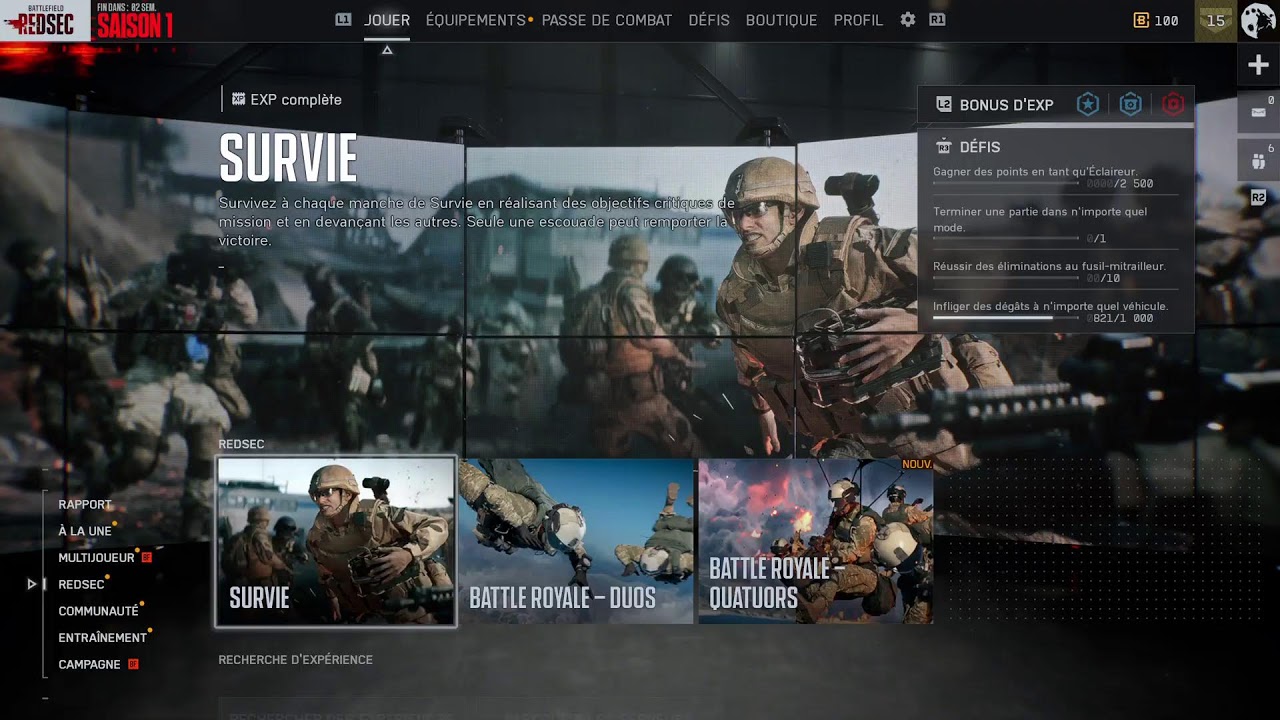The image size is (1280, 720).
Task: Click the L2 icon next to Bonus d'EXP
Action: coord(943,104)
